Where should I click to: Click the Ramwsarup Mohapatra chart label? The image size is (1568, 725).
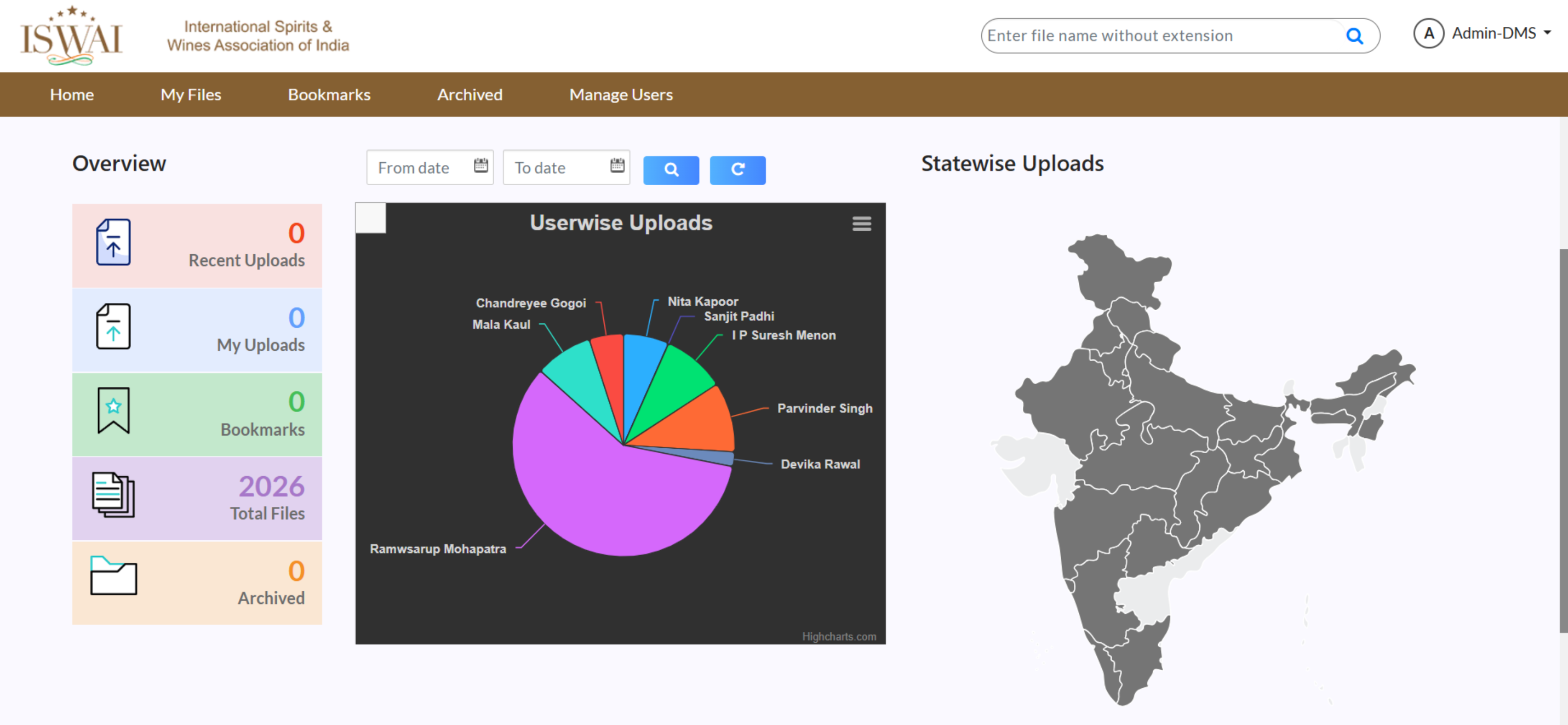(438, 549)
